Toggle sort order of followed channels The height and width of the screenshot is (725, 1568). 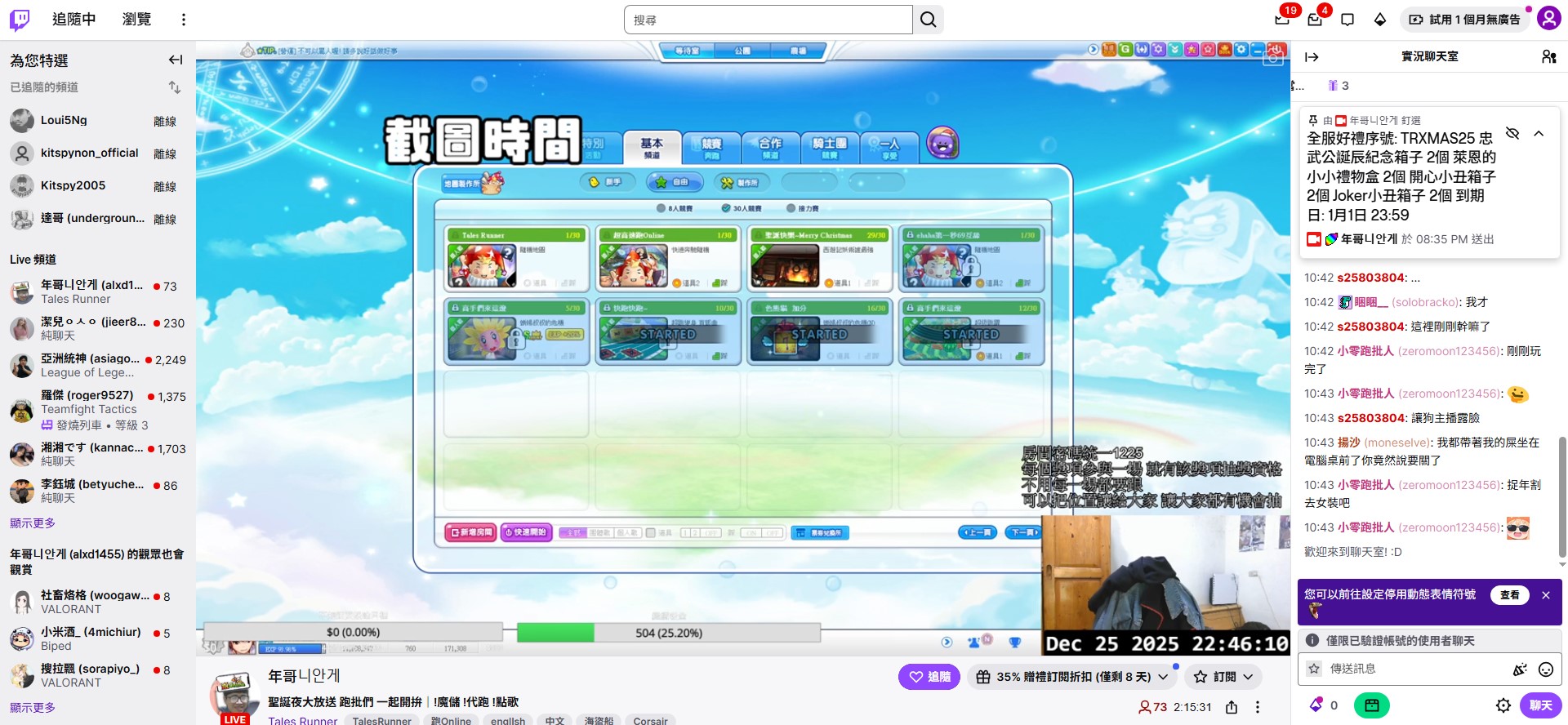[175, 87]
